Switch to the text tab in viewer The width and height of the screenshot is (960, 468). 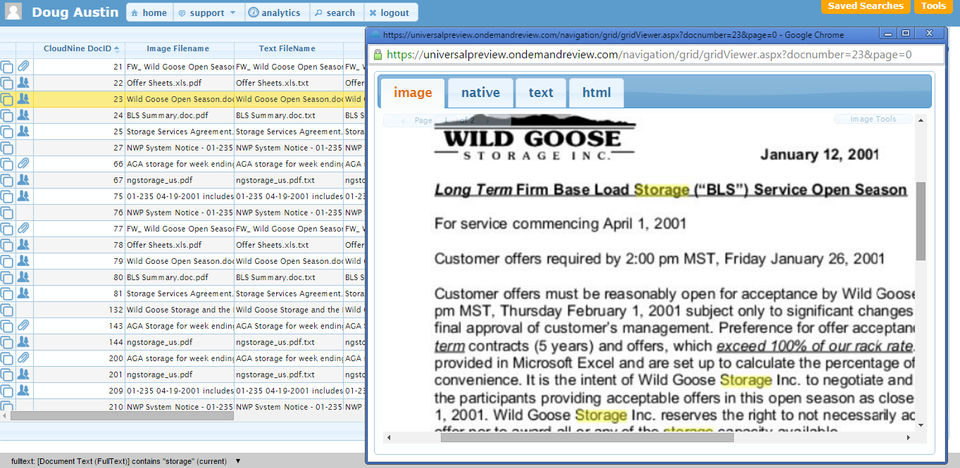tap(541, 93)
